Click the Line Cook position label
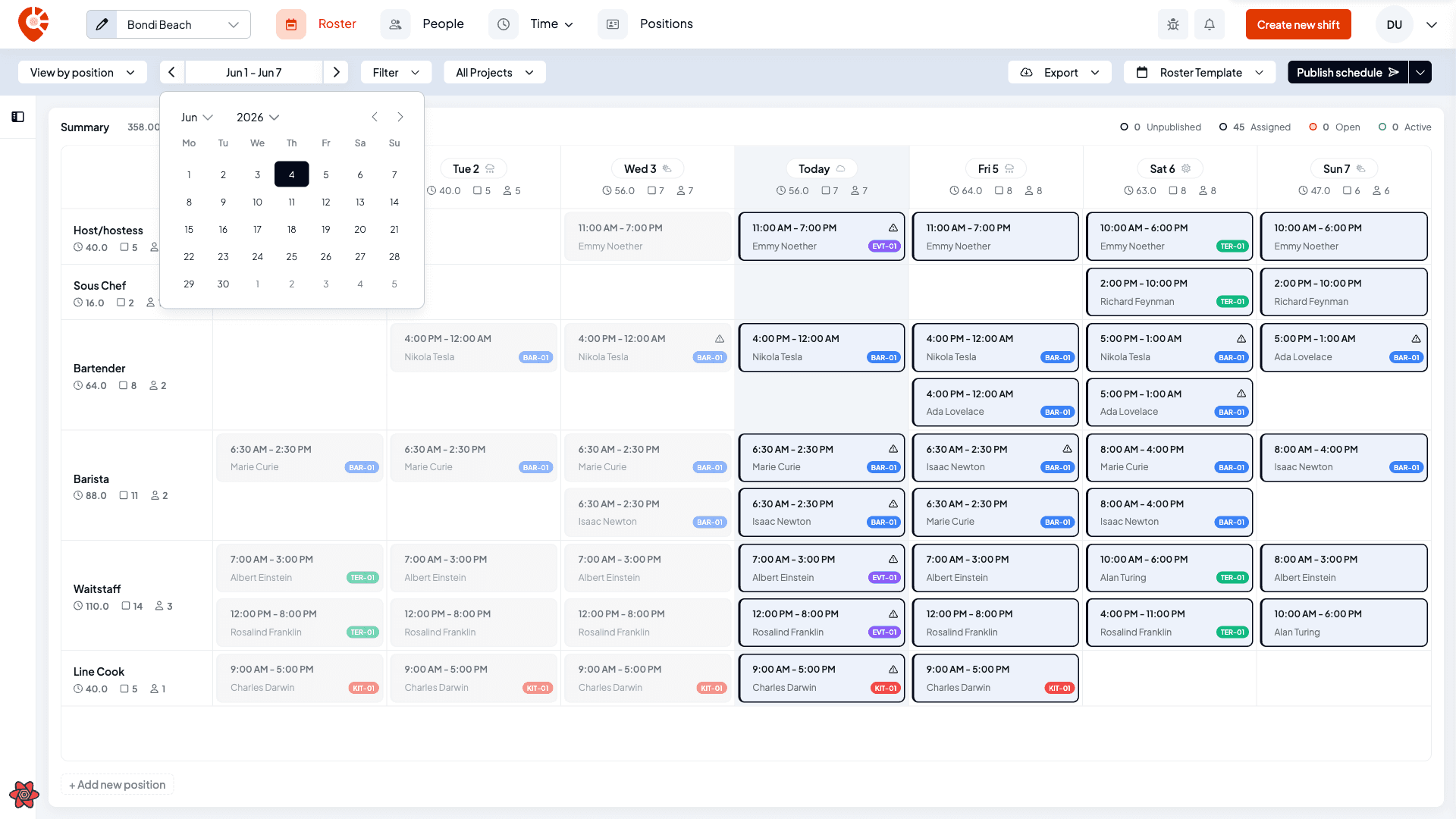The width and height of the screenshot is (1456, 819). (x=99, y=672)
